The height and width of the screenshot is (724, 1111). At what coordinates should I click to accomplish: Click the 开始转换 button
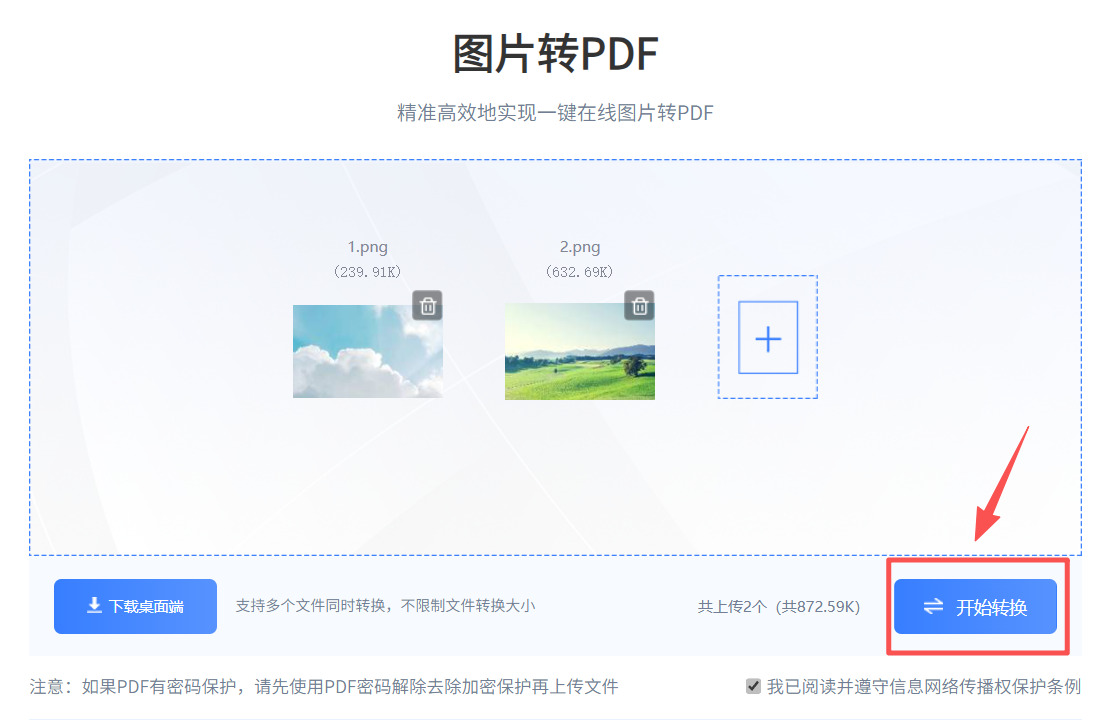tap(975, 606)
